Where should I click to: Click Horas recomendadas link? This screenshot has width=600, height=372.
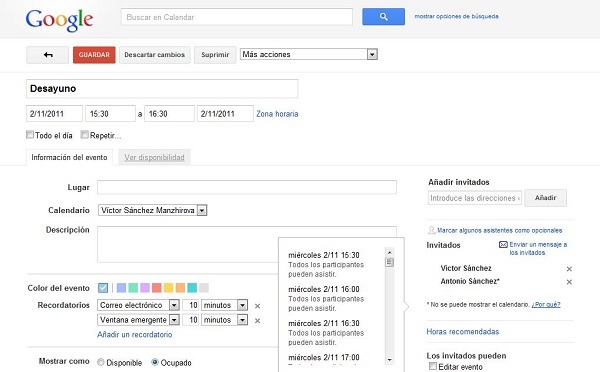[x=463, y=331]
